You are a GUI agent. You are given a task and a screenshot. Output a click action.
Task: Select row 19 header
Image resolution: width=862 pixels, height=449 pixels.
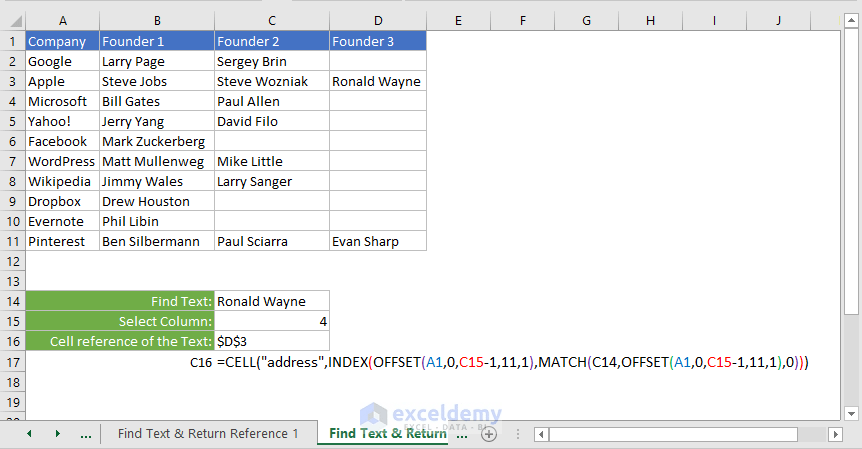(x=13, y=402)
